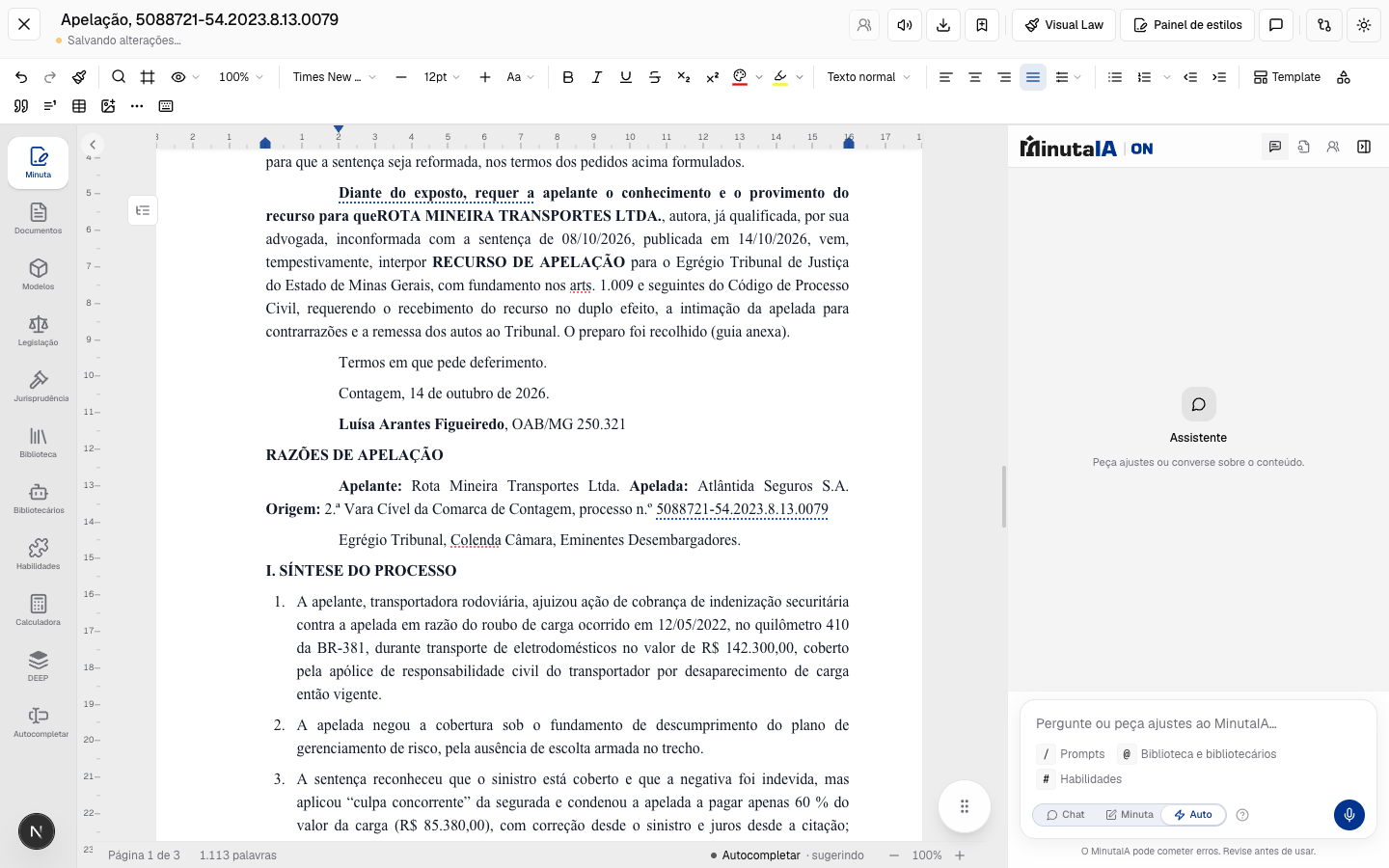This screenshot has width=1389, height=868.
Task: Open Habilidades in the sidebar
Action: [x=39, y=554]
